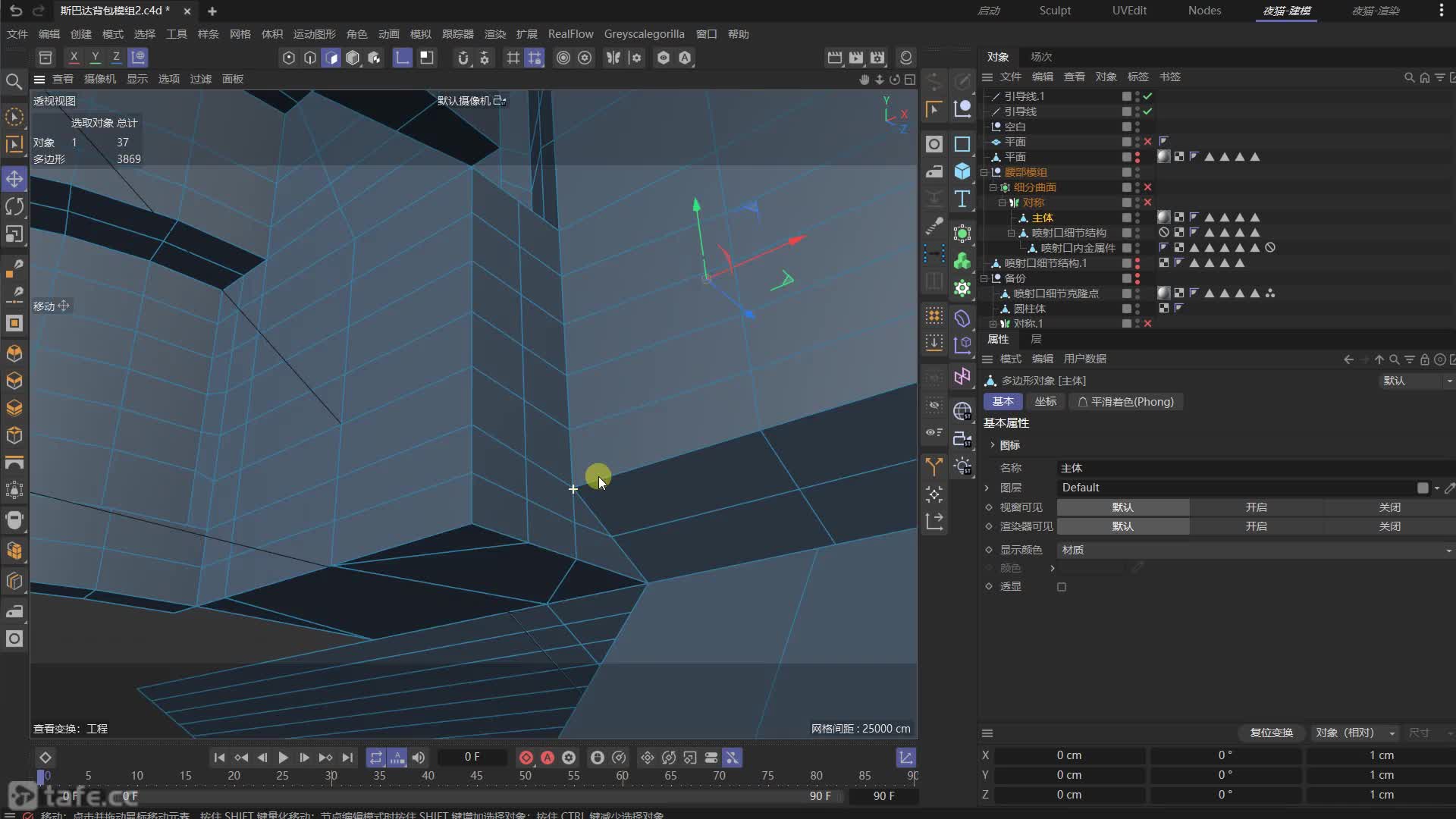Search the object manager with magnifier
The image size is (1456, 819).
point(1409,77)
